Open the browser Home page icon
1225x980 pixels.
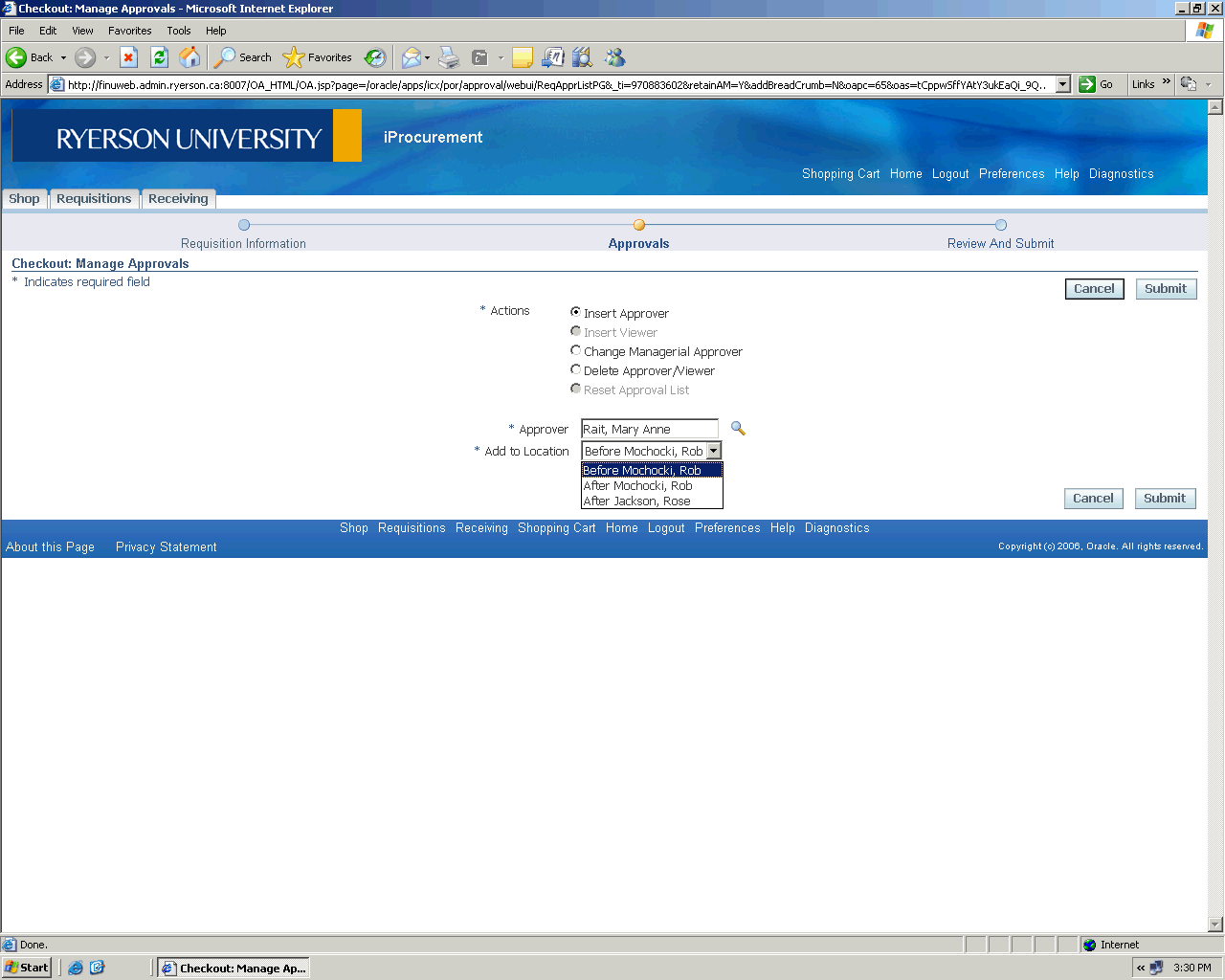point(190,57)
